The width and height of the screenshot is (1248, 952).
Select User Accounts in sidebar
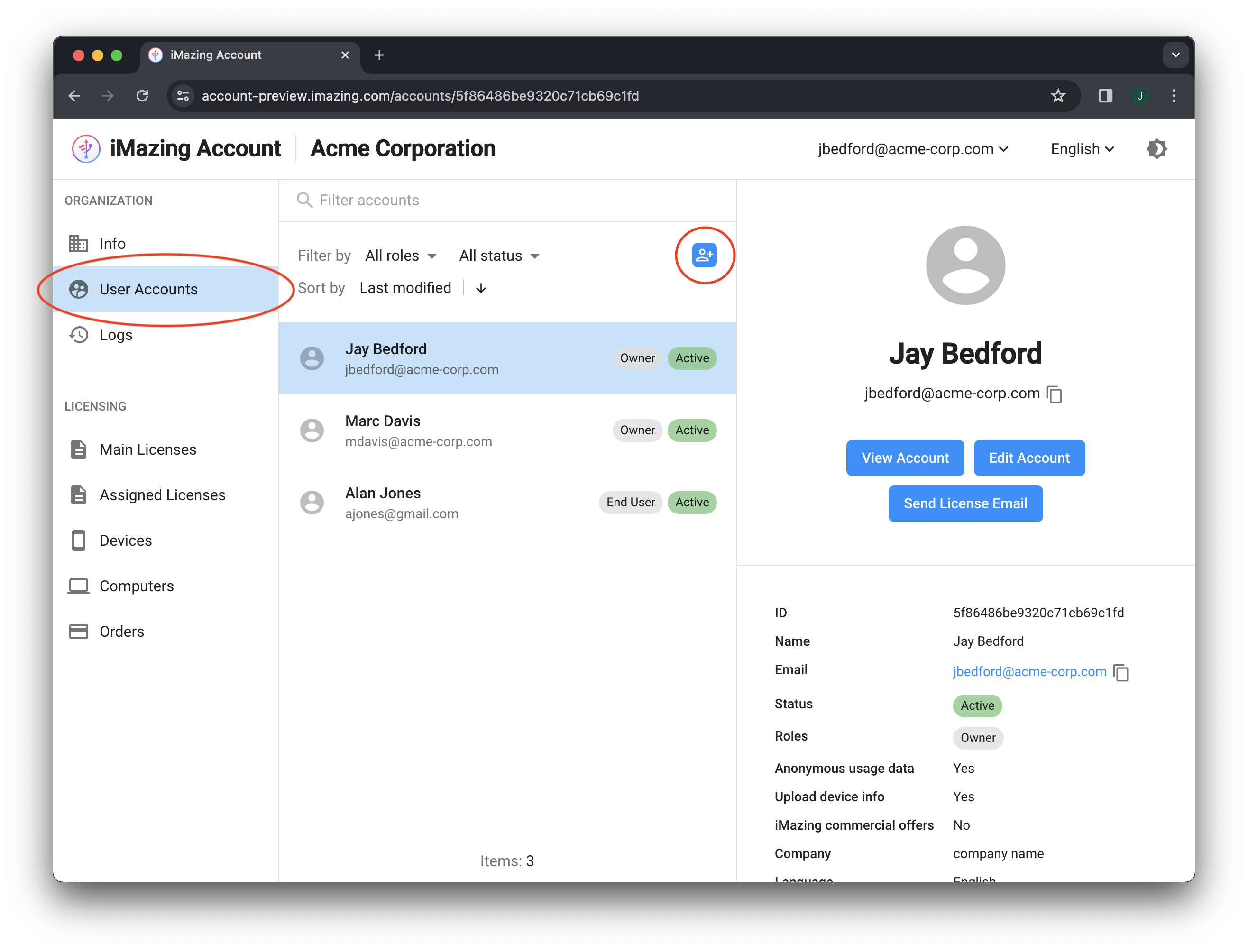pos(165,289)
